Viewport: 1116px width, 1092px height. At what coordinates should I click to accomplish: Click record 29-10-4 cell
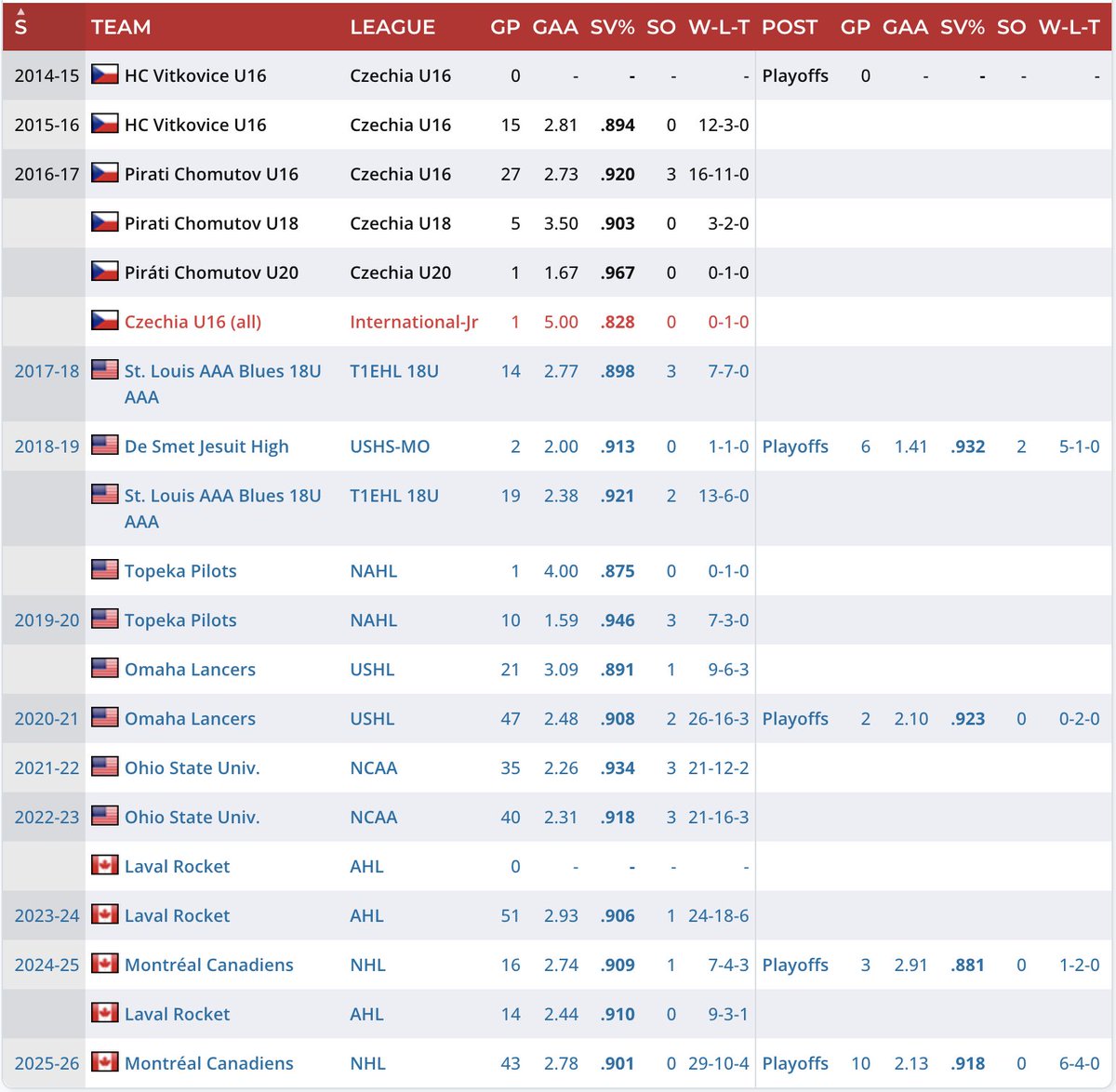point(719,1063)
